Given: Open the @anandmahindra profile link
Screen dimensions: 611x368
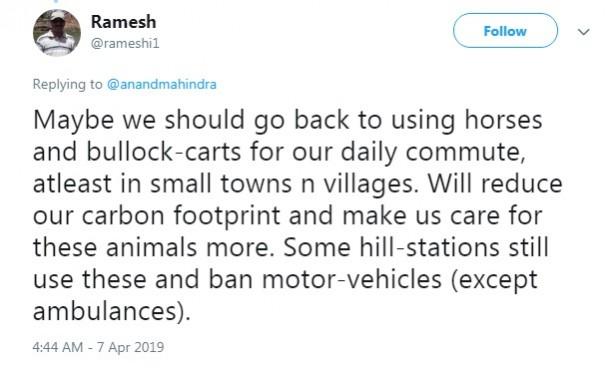Looking at the screenshot, I should pyautogui.click(x=161, y=84).
